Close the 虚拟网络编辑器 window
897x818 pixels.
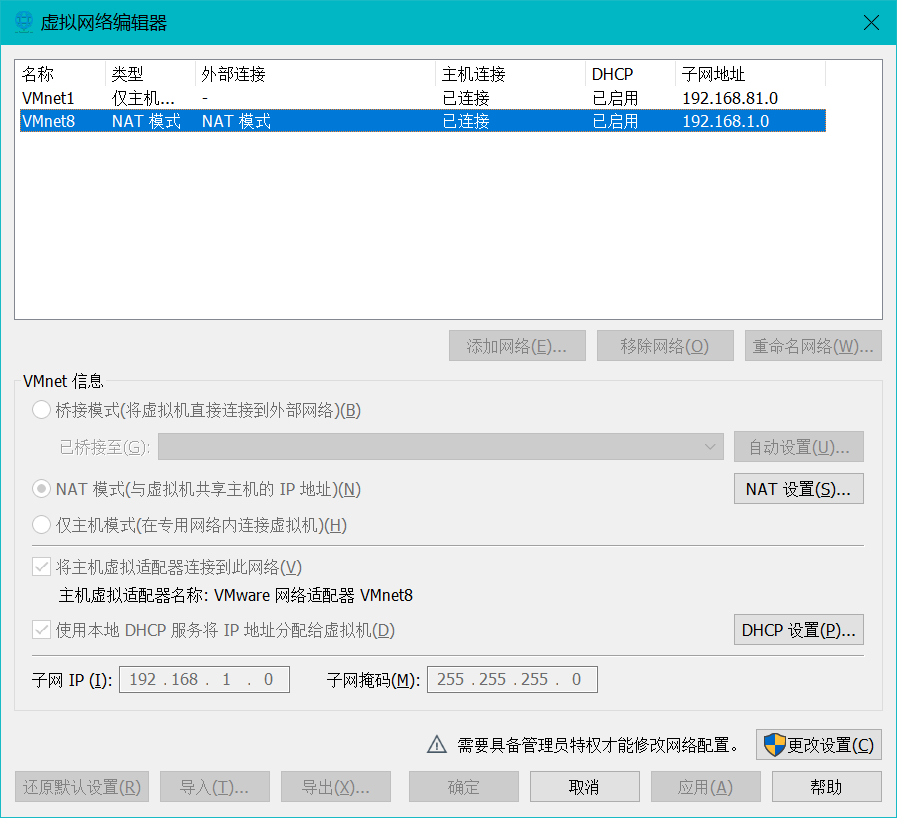(x=871, y=22)
